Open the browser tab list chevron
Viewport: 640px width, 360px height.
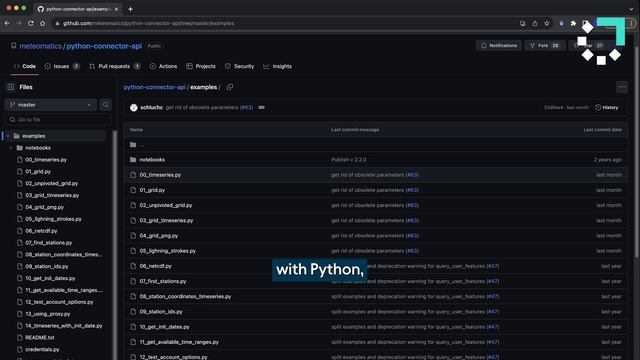coord(631,9)
